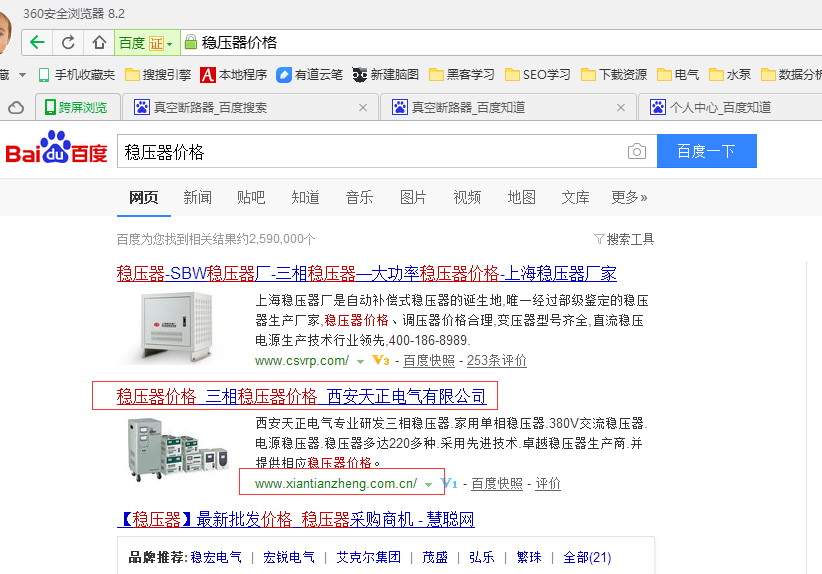Select brand 艾克尔集团

(368, 557)
